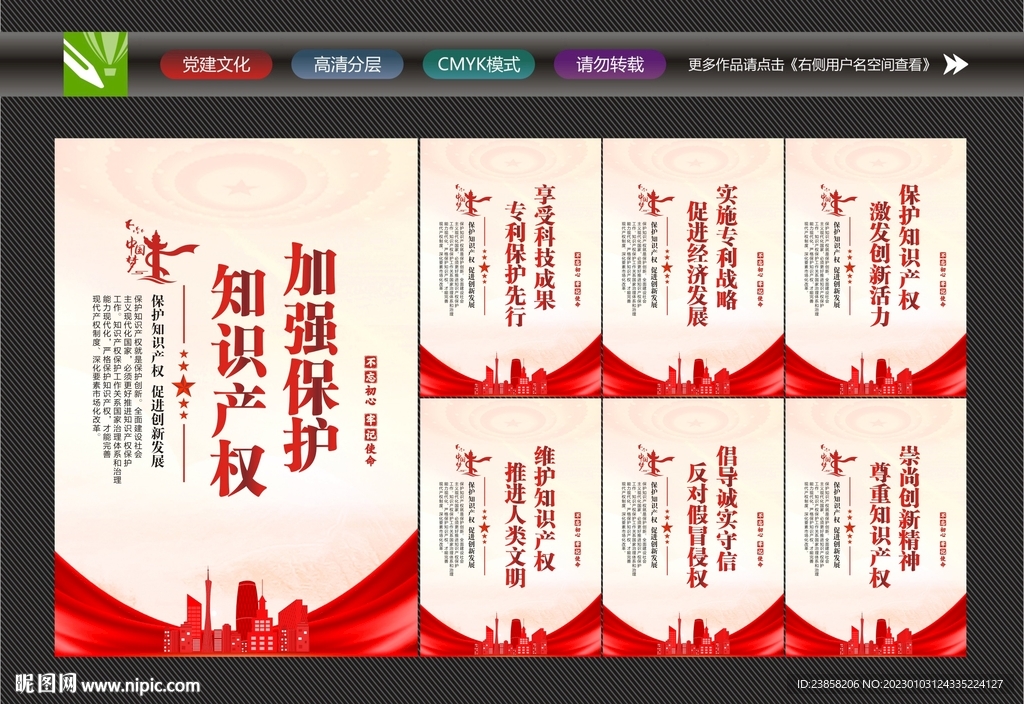Select the 保护知识产权 激发创新活力 poster
The height and width of the screenshot is (704, 1024).
click(x=876, y=267)
